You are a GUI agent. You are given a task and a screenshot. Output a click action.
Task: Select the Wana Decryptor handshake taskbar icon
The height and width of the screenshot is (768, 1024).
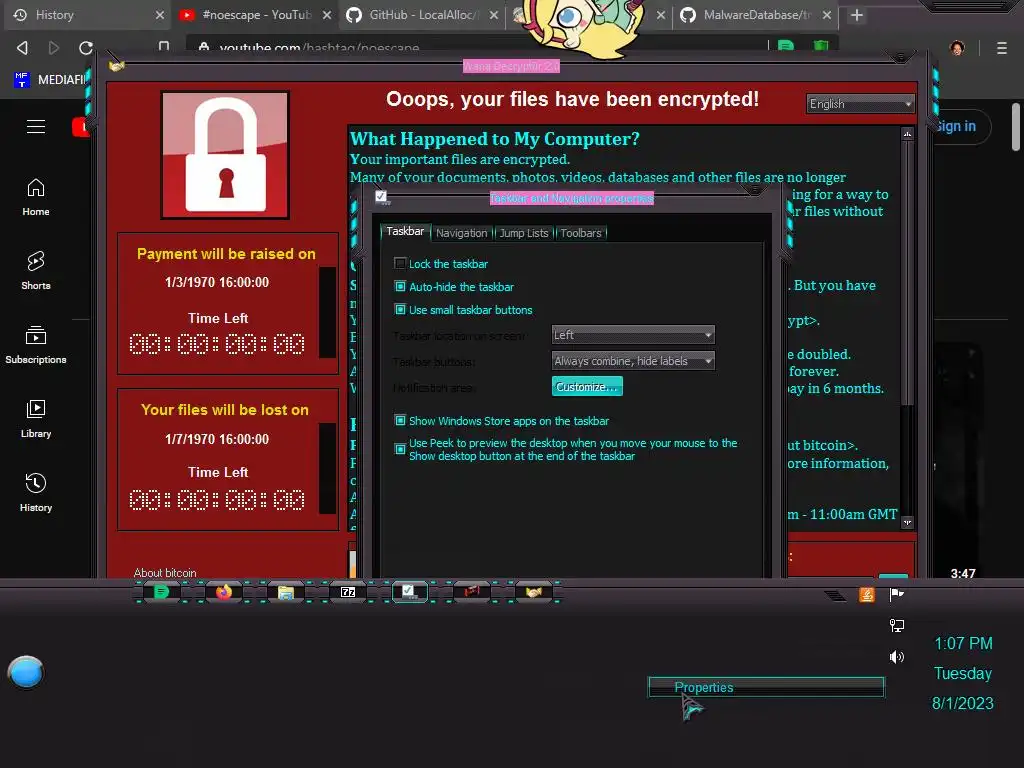(534, 592)
